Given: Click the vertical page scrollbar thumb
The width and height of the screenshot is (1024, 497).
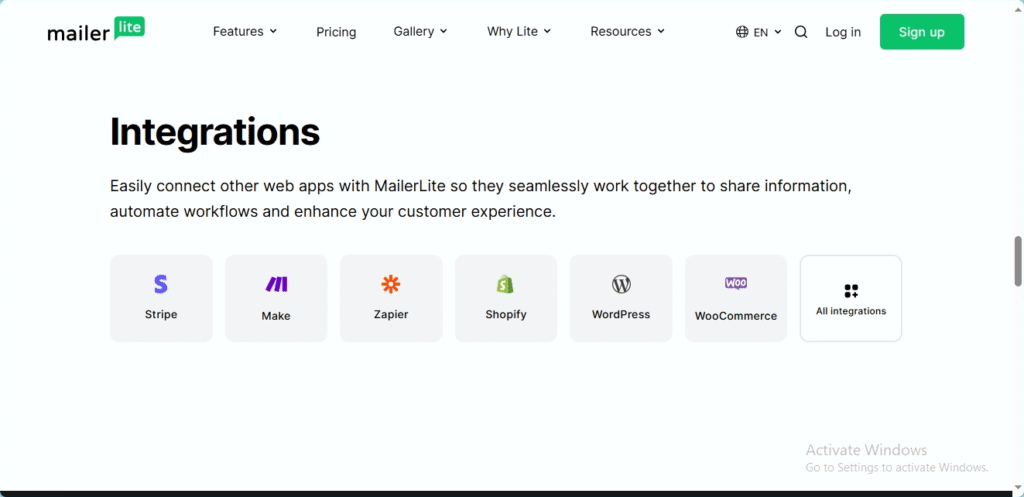Looking at the screenshot, I should (x=1017, y=261).
